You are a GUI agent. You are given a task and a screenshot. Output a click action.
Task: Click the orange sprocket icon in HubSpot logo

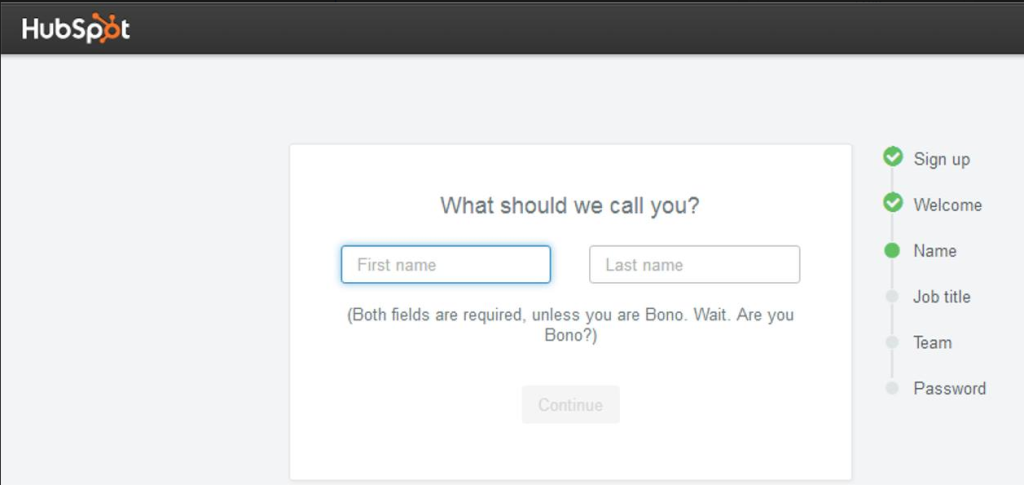coord(106,28)
